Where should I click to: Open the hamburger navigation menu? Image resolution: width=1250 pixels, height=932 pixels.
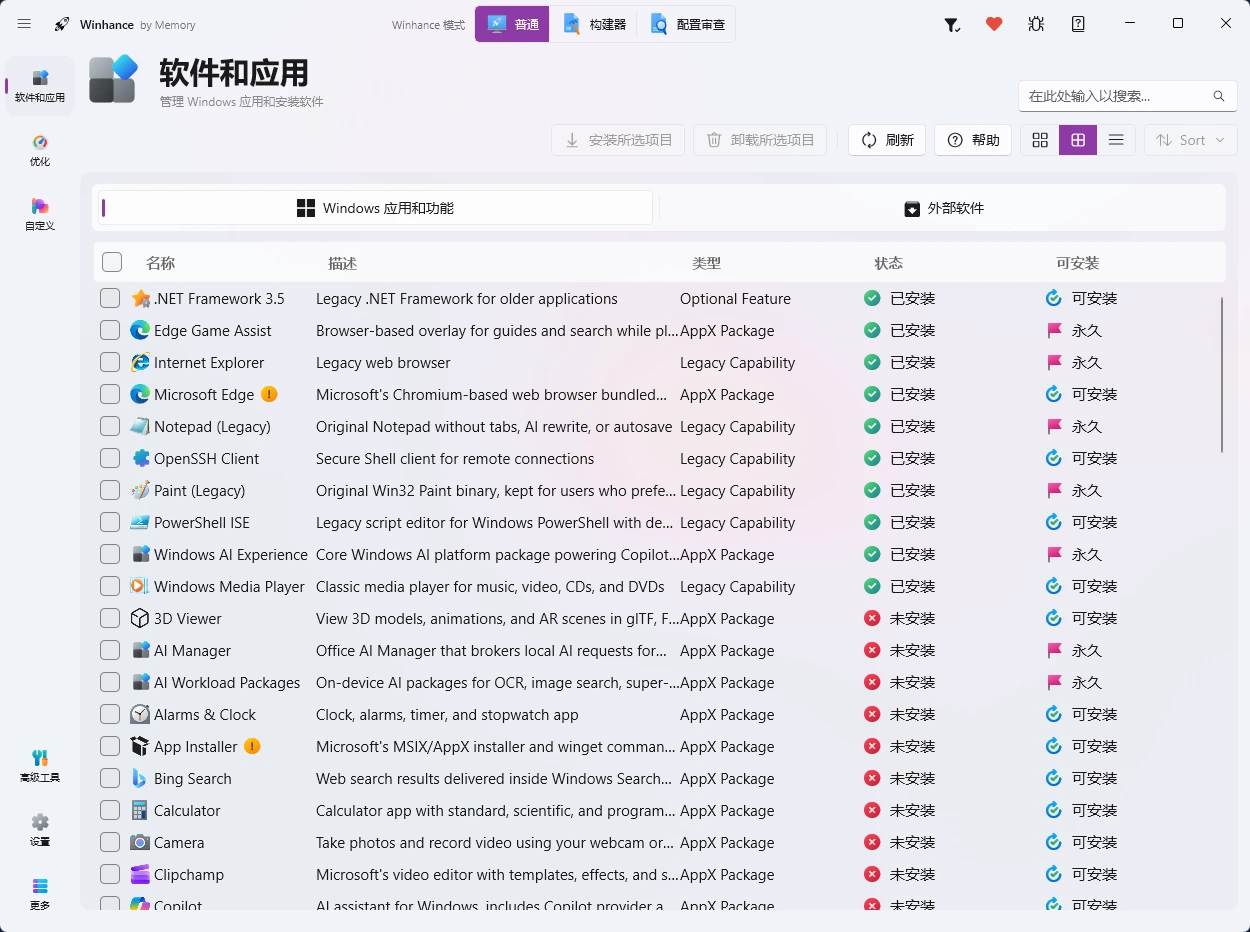point(24,24)
